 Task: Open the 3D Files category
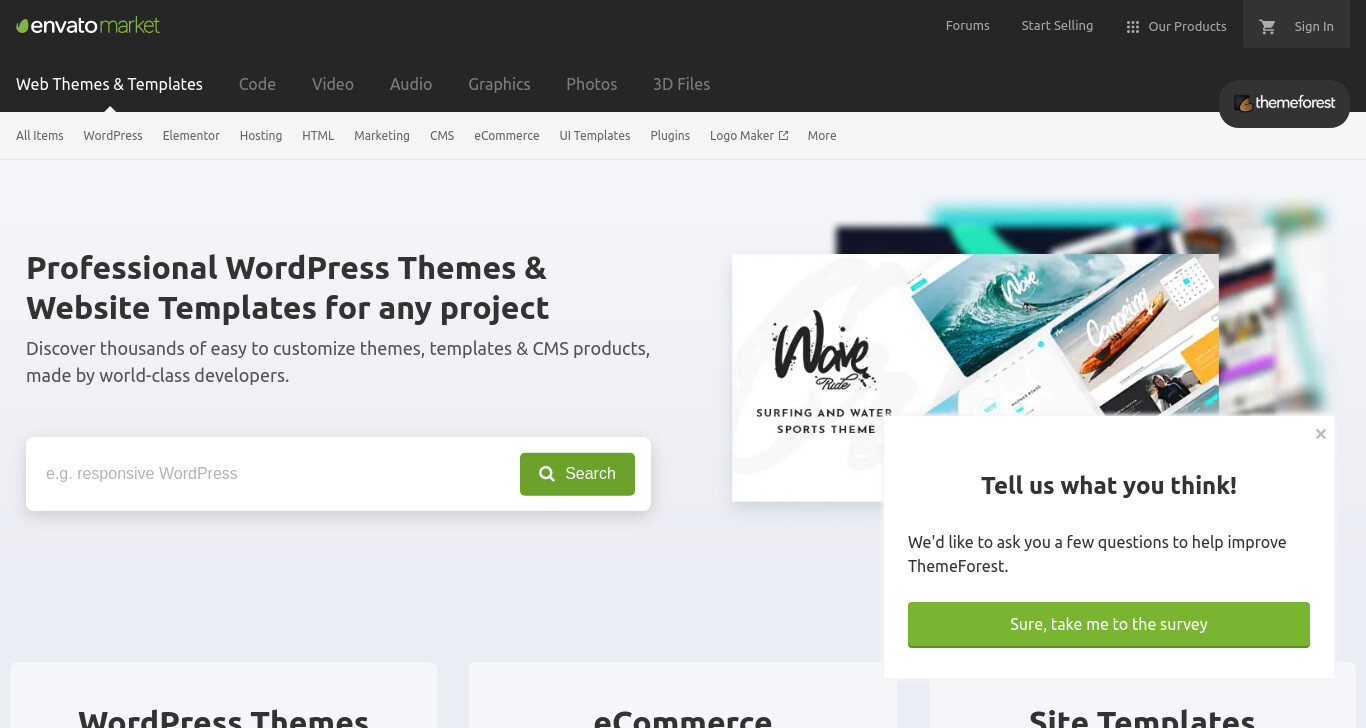[x=681, y=84]
